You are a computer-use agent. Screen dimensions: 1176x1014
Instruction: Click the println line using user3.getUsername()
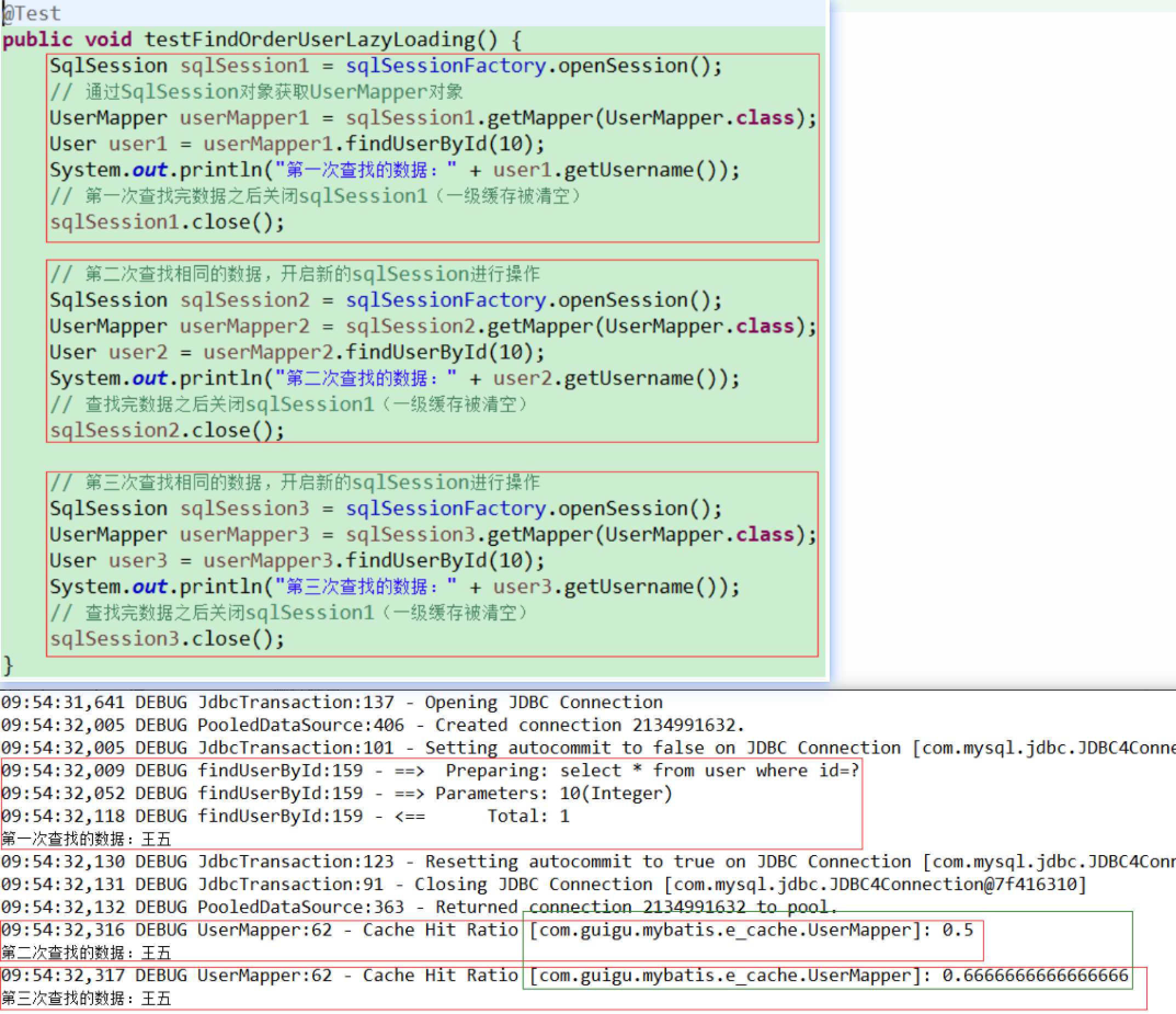click(x=395, y=587)
